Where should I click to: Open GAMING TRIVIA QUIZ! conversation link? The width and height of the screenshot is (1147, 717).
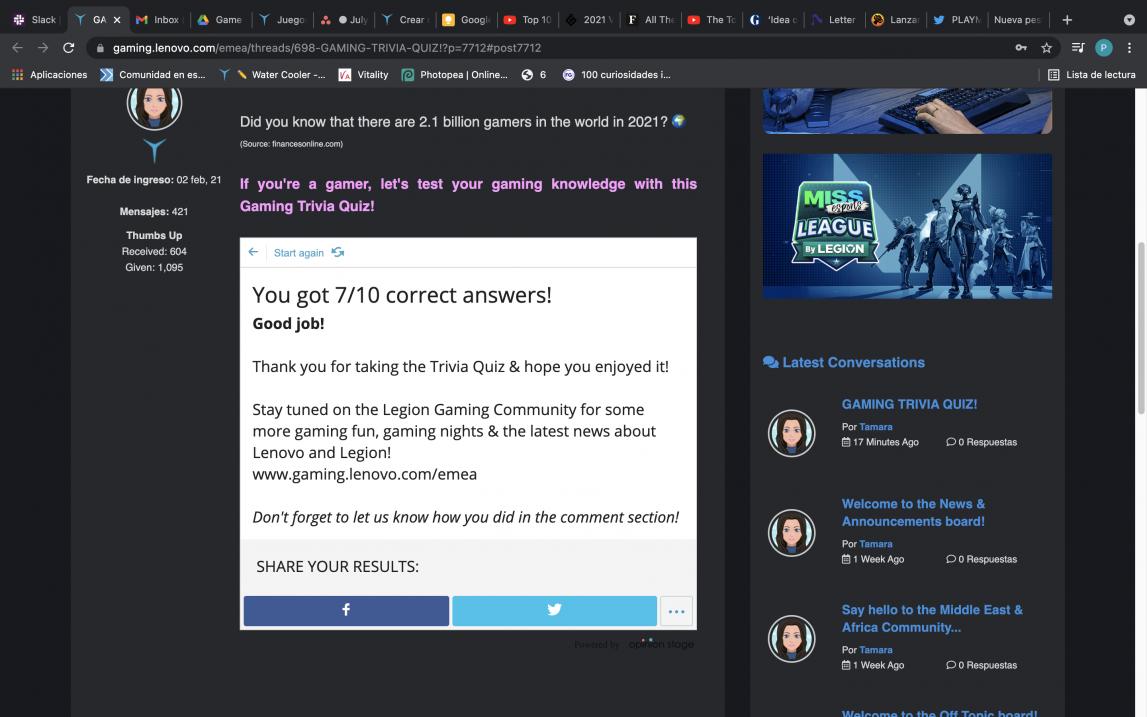(x=909, y=404)
